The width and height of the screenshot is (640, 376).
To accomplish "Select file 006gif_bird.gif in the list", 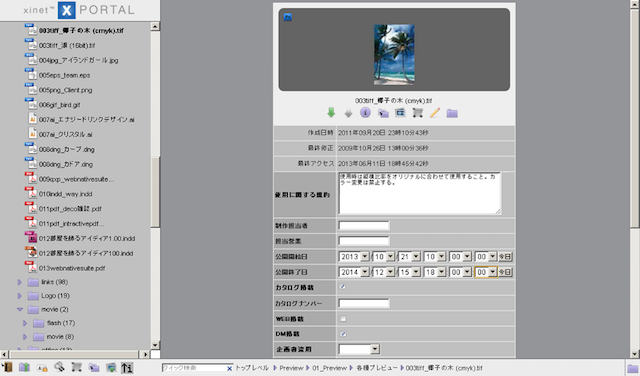I will [60, 105].
